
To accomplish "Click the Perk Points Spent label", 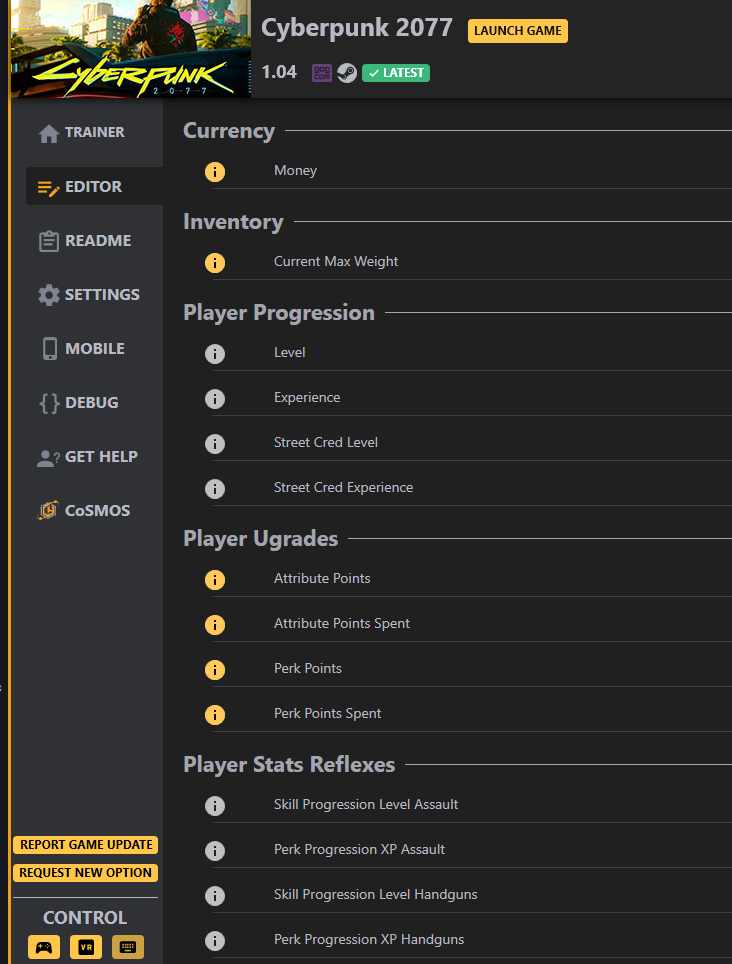I will (x=328, y=714).
